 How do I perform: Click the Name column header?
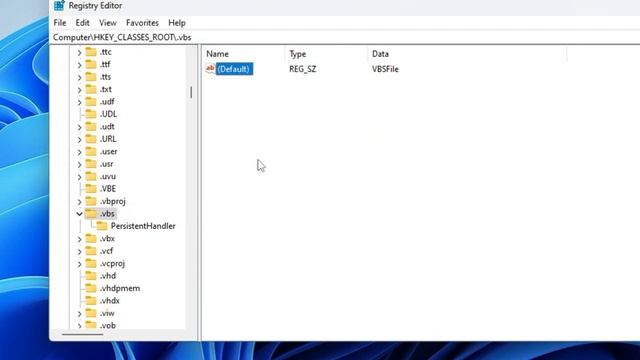click(x=244, y=54)
